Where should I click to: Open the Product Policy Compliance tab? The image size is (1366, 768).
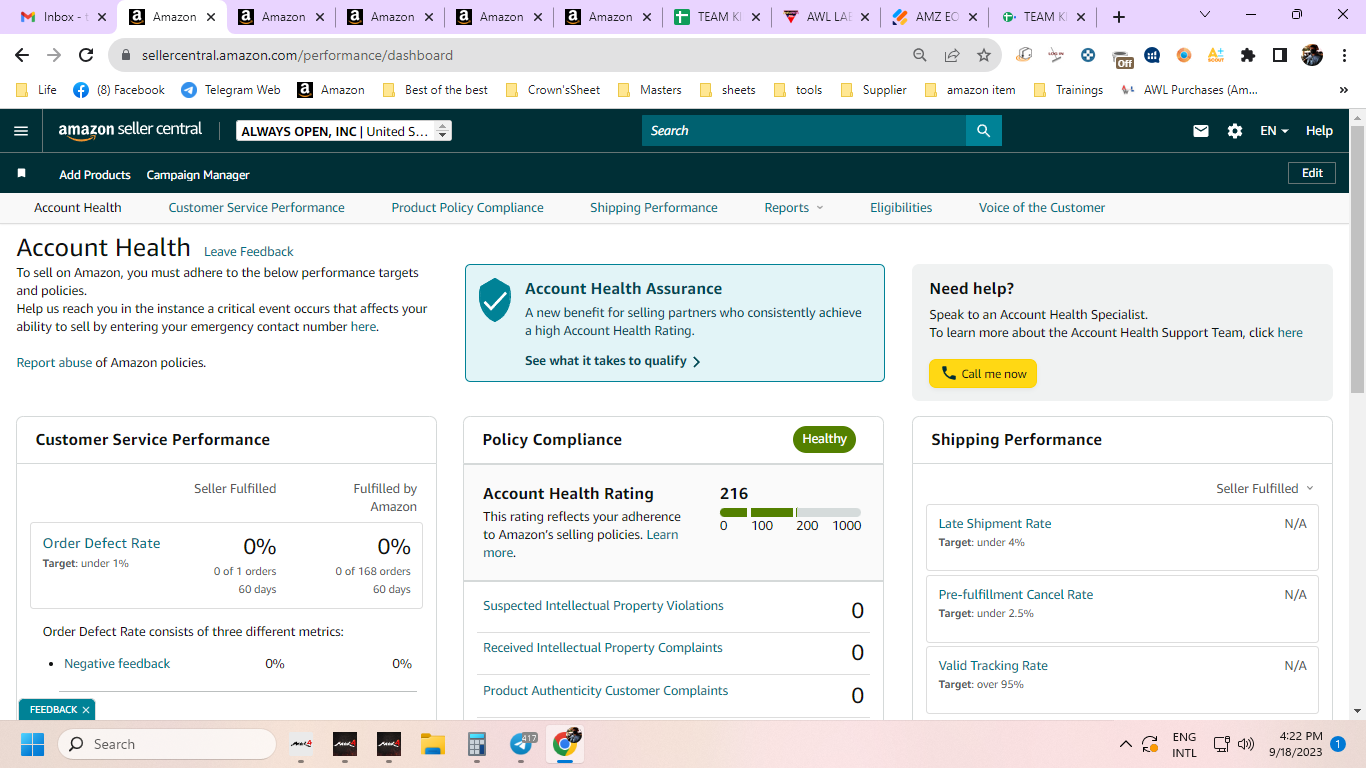point(467,208)
